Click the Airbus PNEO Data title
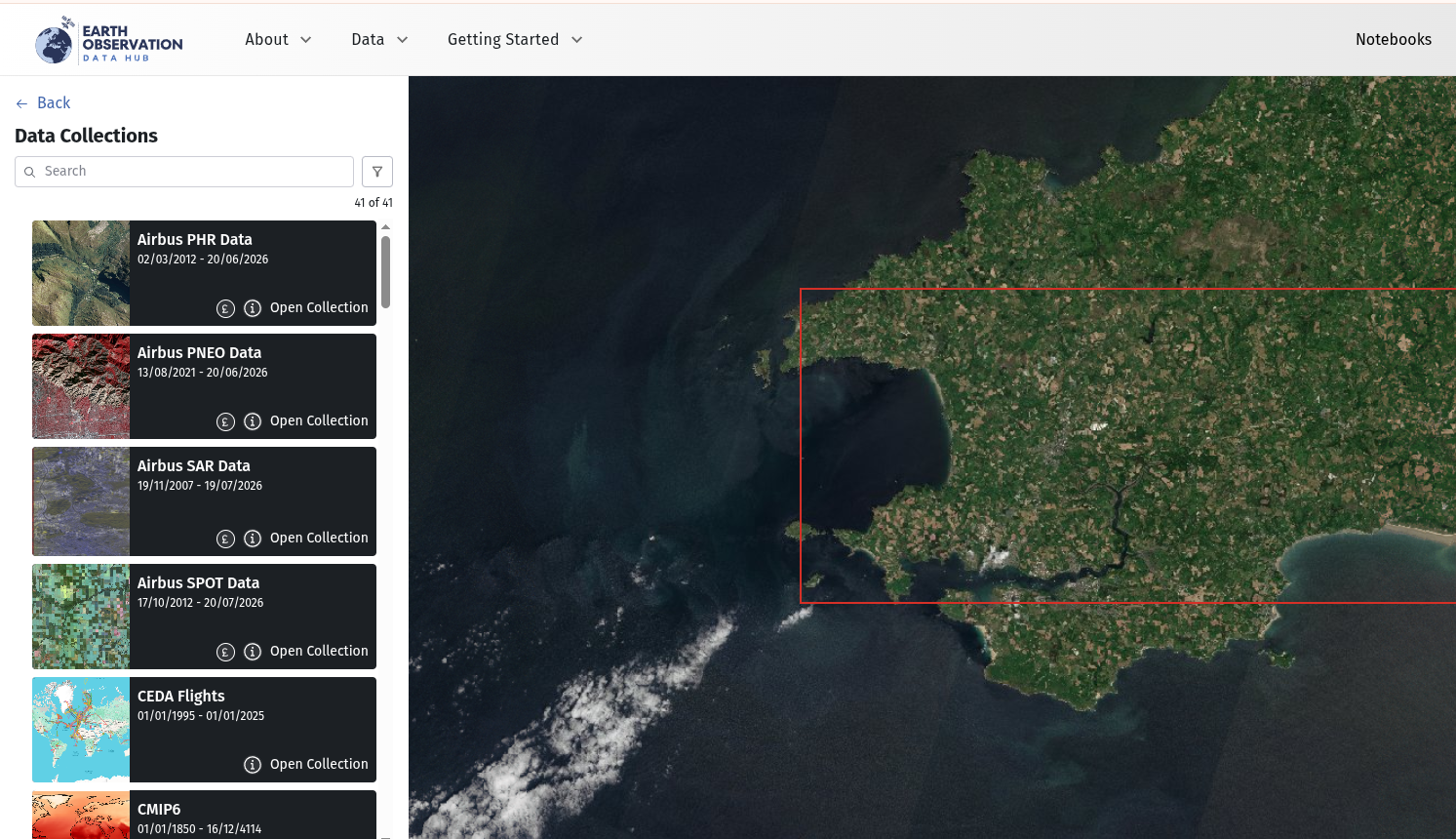 pyautogui.click(x=200, y=353)
